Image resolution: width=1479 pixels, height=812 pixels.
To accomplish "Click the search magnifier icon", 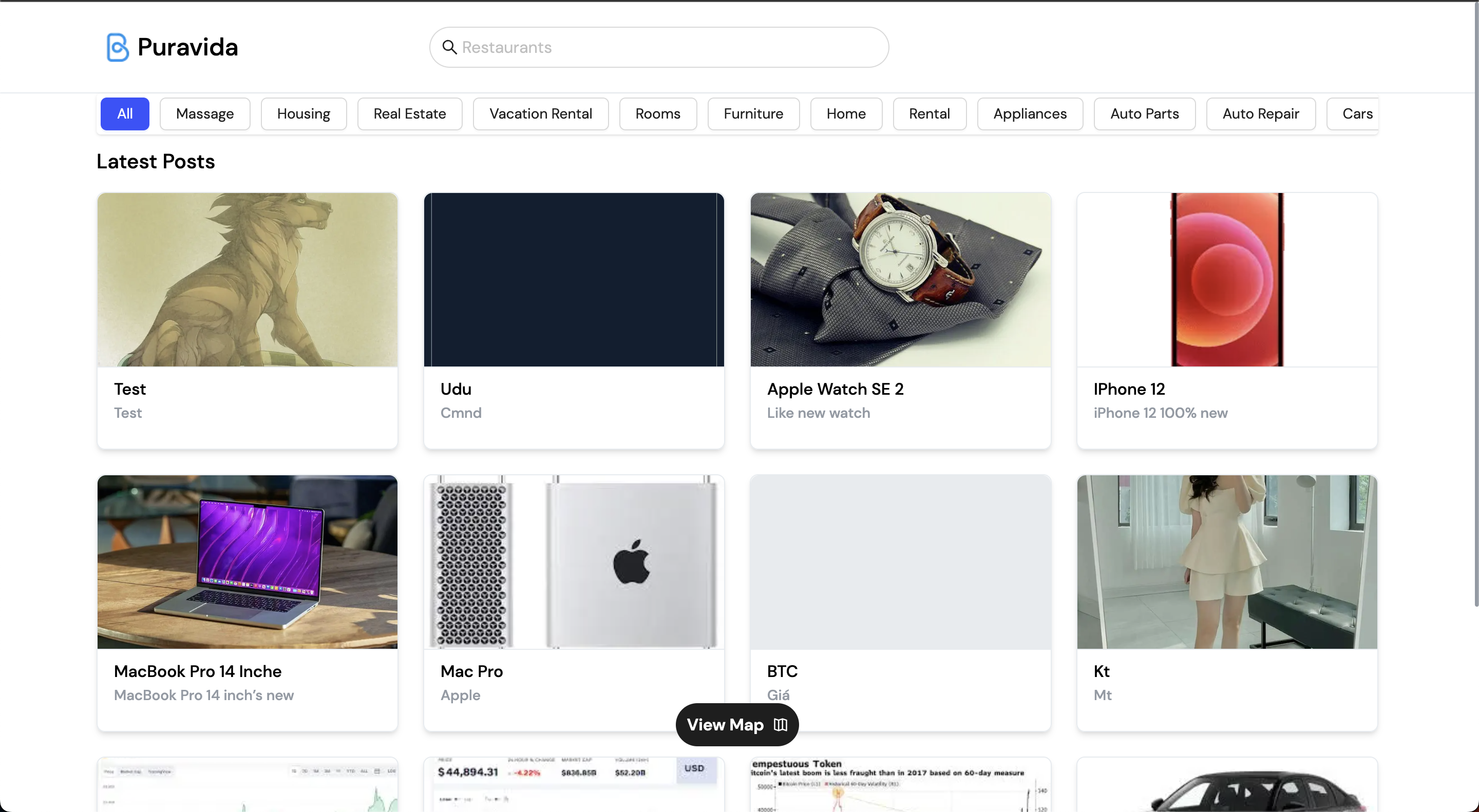I will pyautogui.click(x=449, y=47).
